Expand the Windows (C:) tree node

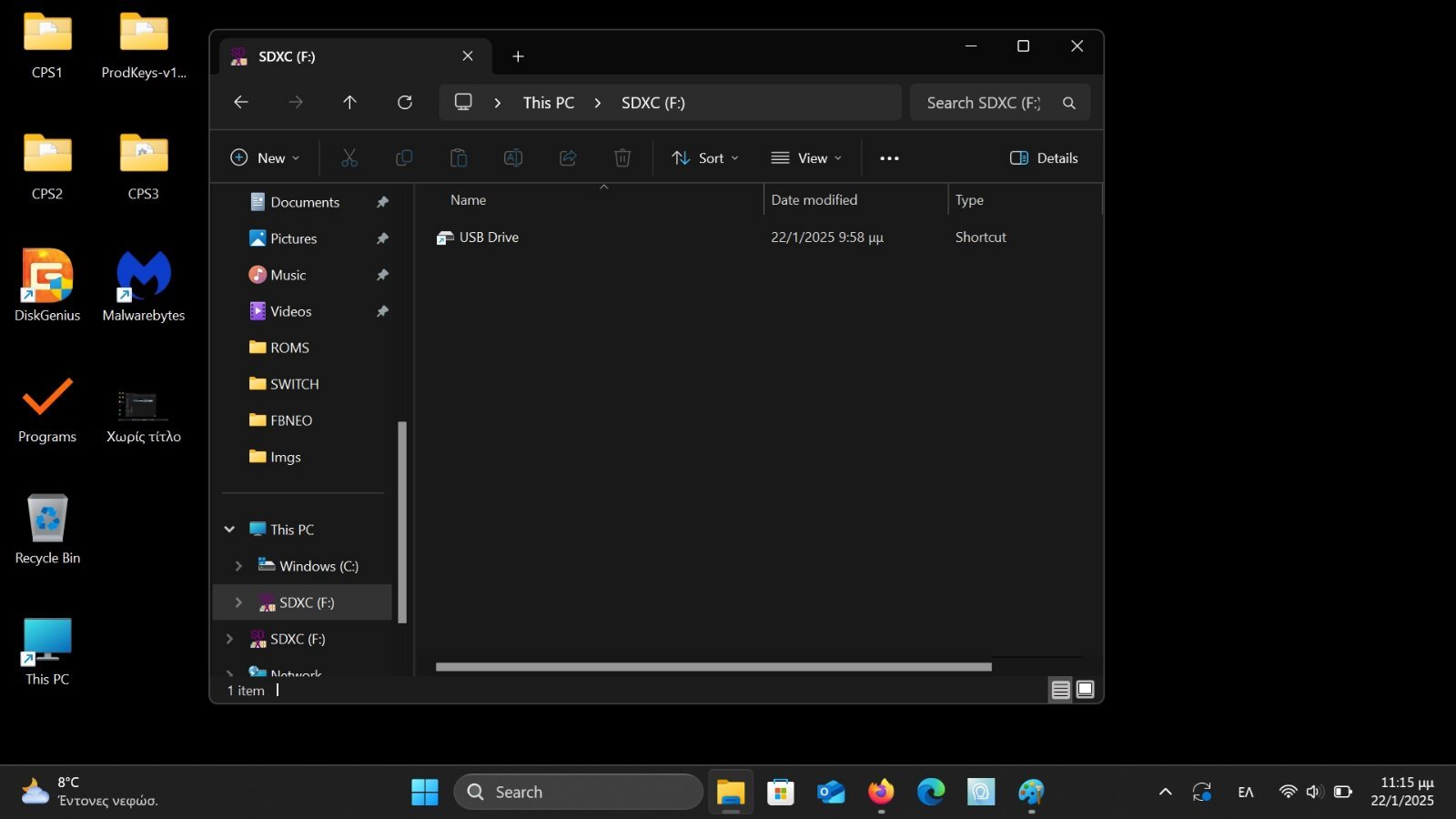click(x=238, y=566)
